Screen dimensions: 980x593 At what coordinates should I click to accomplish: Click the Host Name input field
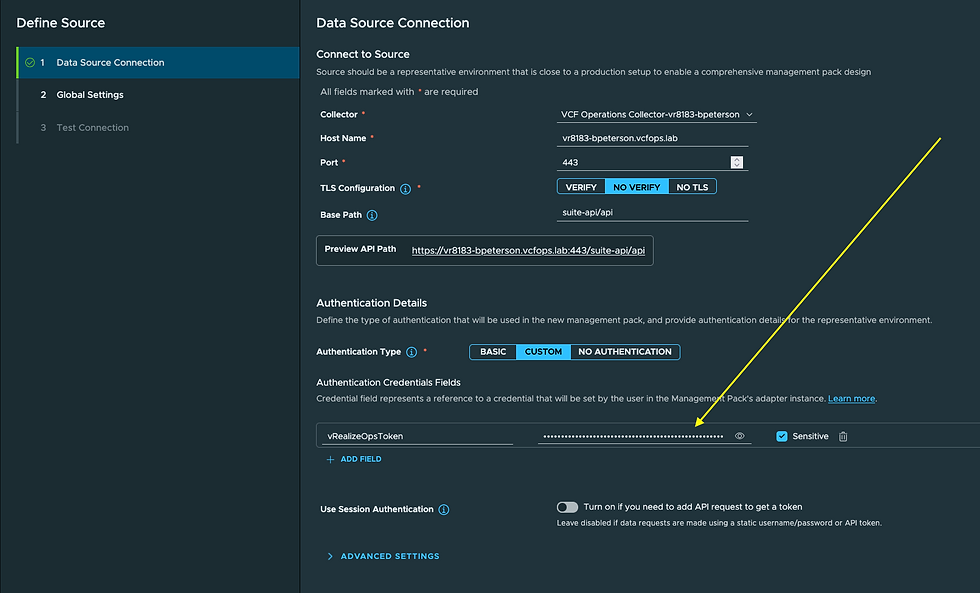tap(652, 139)
